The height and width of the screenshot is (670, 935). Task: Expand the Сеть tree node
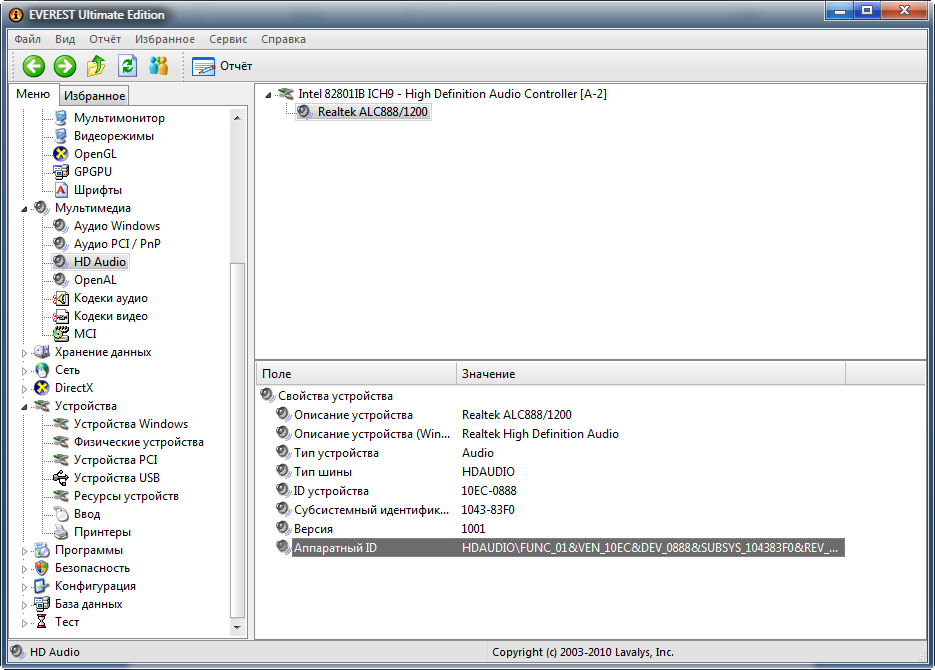[x=24, y=371]
